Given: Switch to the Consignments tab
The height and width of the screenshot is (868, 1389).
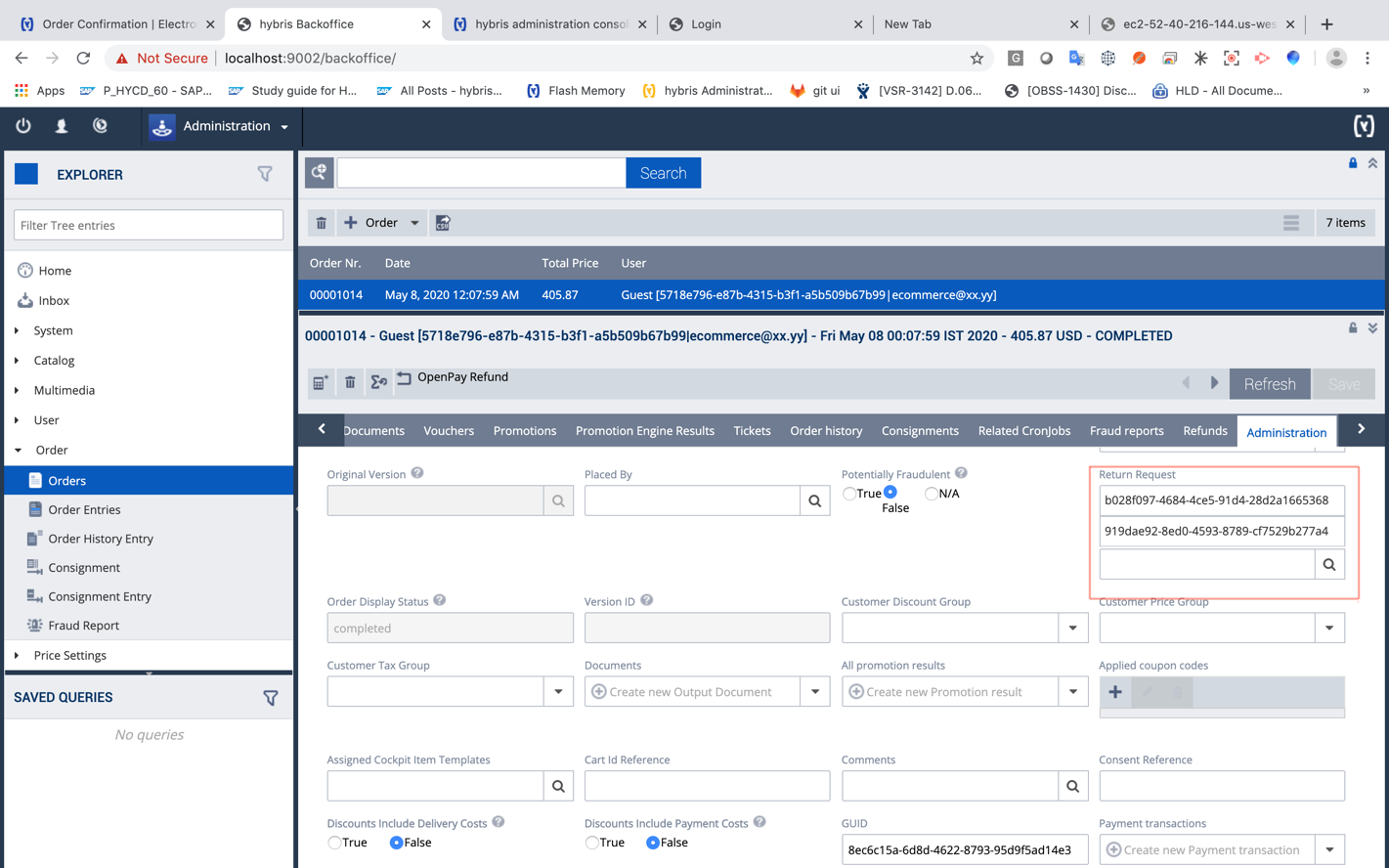Looking at the screenshot, I should point(919,431).
